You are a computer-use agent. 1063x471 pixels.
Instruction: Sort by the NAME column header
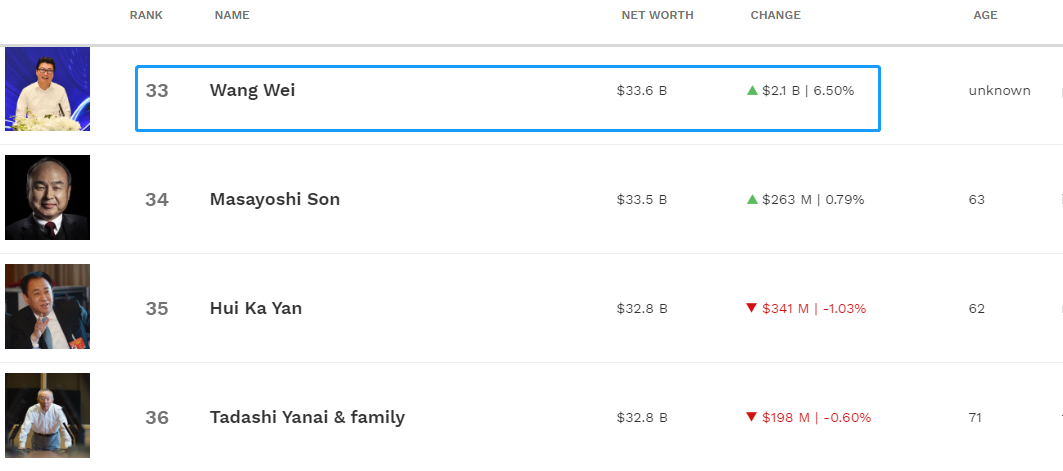pos(232,15)
